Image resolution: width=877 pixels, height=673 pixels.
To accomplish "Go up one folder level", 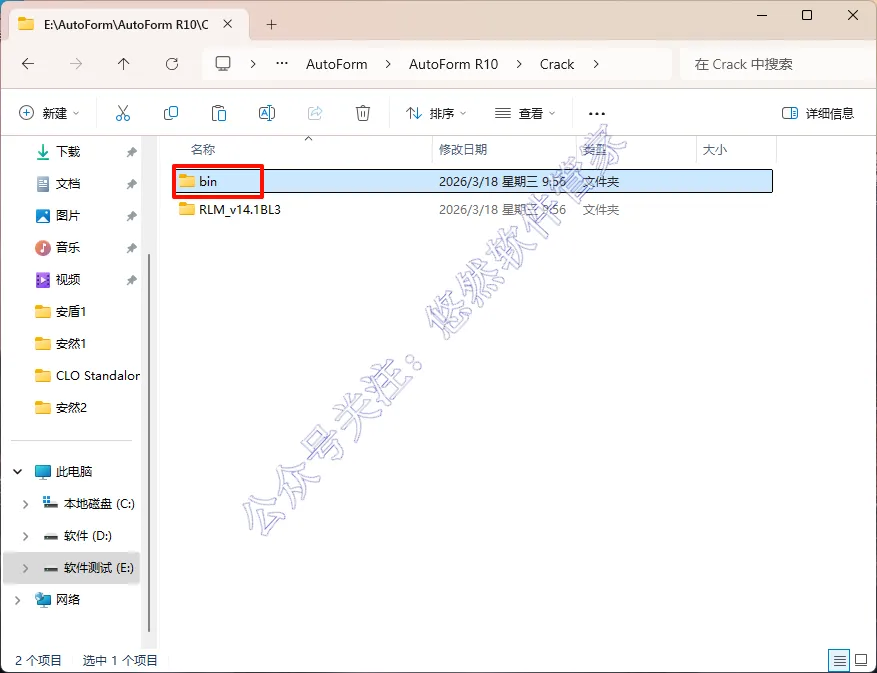I will [124, 64].
